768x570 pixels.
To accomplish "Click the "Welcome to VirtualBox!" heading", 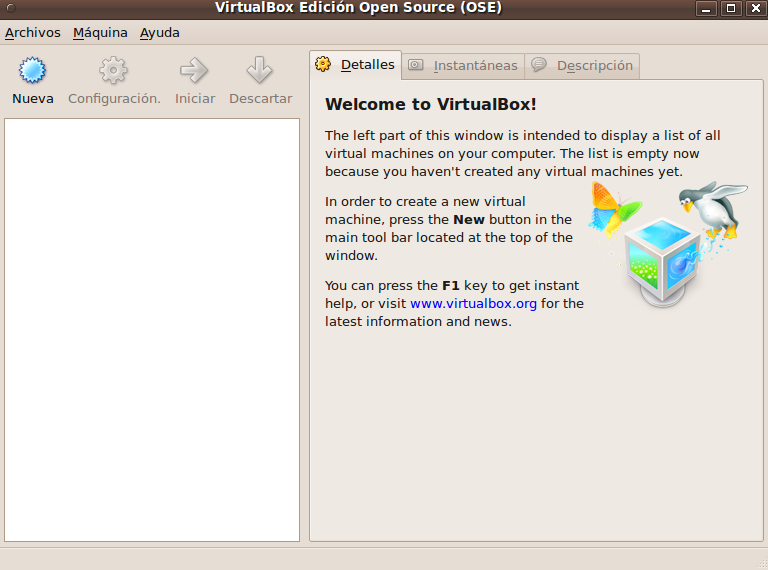I will [431, 104].
